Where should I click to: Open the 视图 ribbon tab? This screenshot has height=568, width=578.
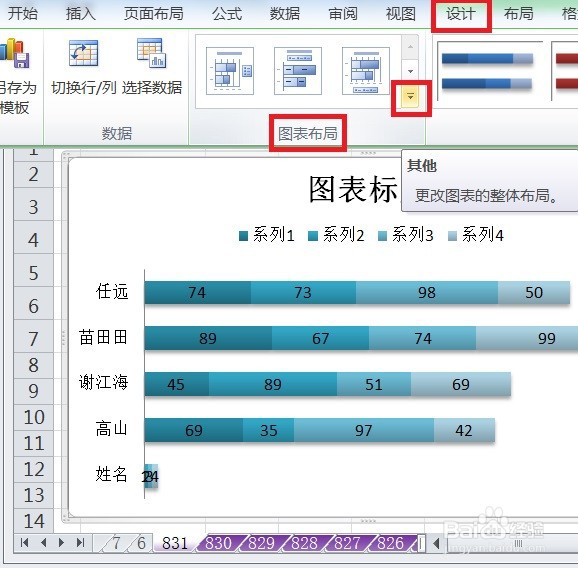[401, 14]
